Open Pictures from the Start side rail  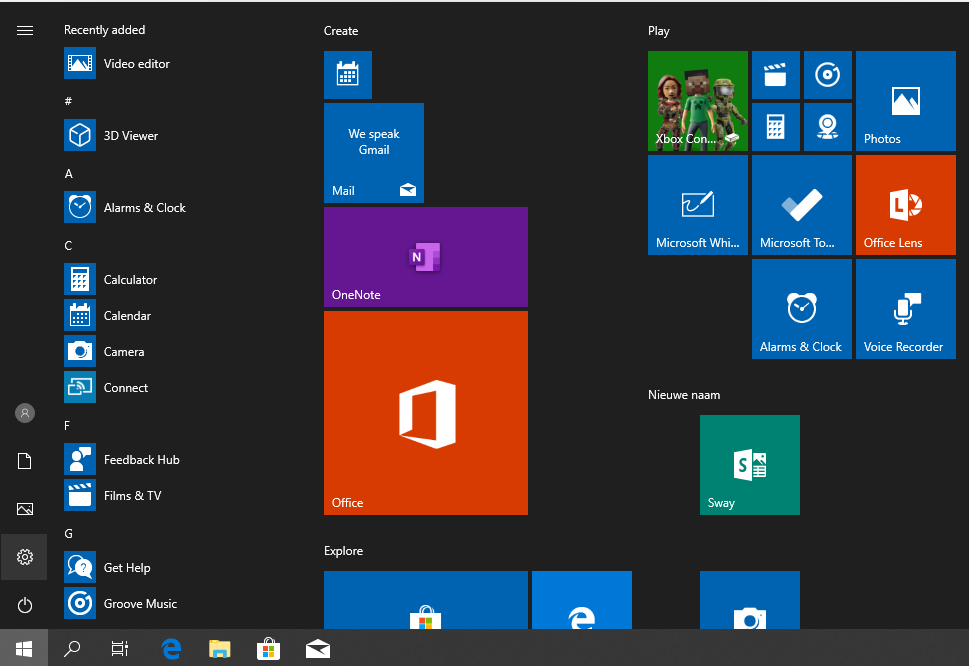click(x=25, y=509)
